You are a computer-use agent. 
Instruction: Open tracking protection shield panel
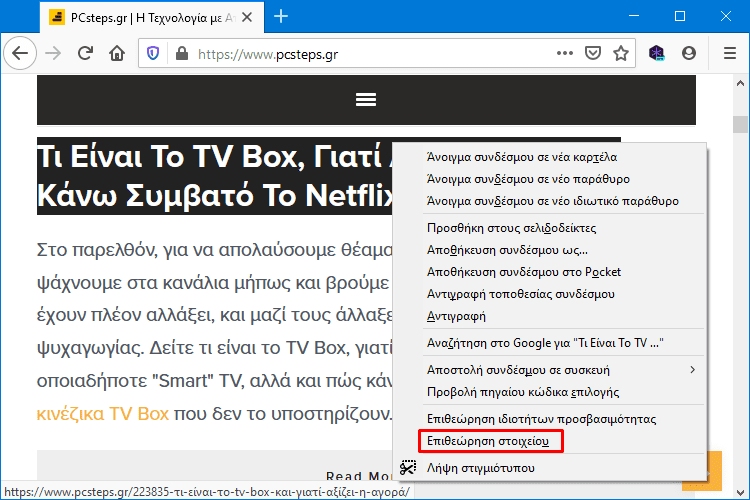(x=153, y=53)
